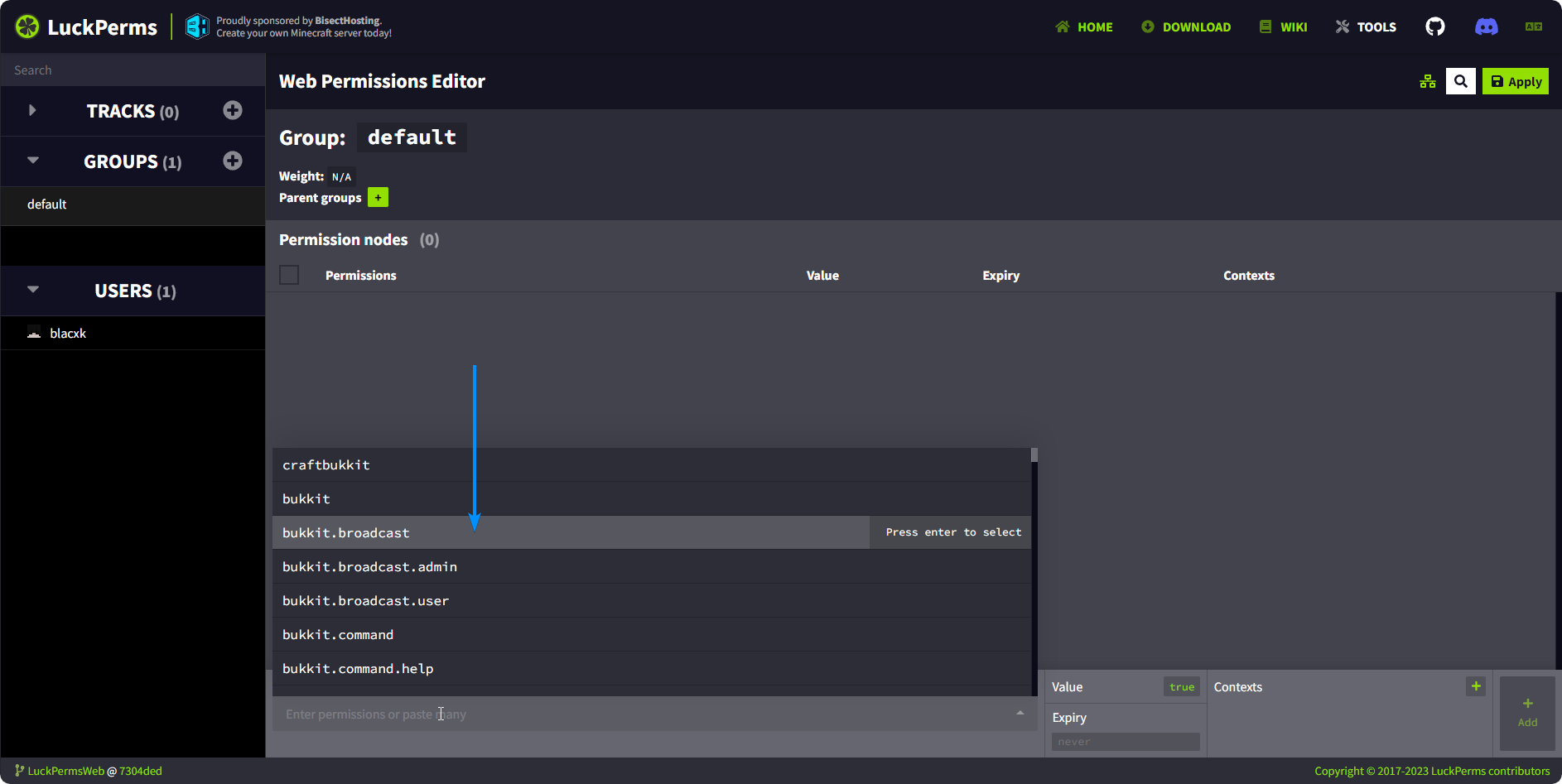Select the default group in sidebar
Viewport: 1562px width, 784px height.
[x=133, y=204]
